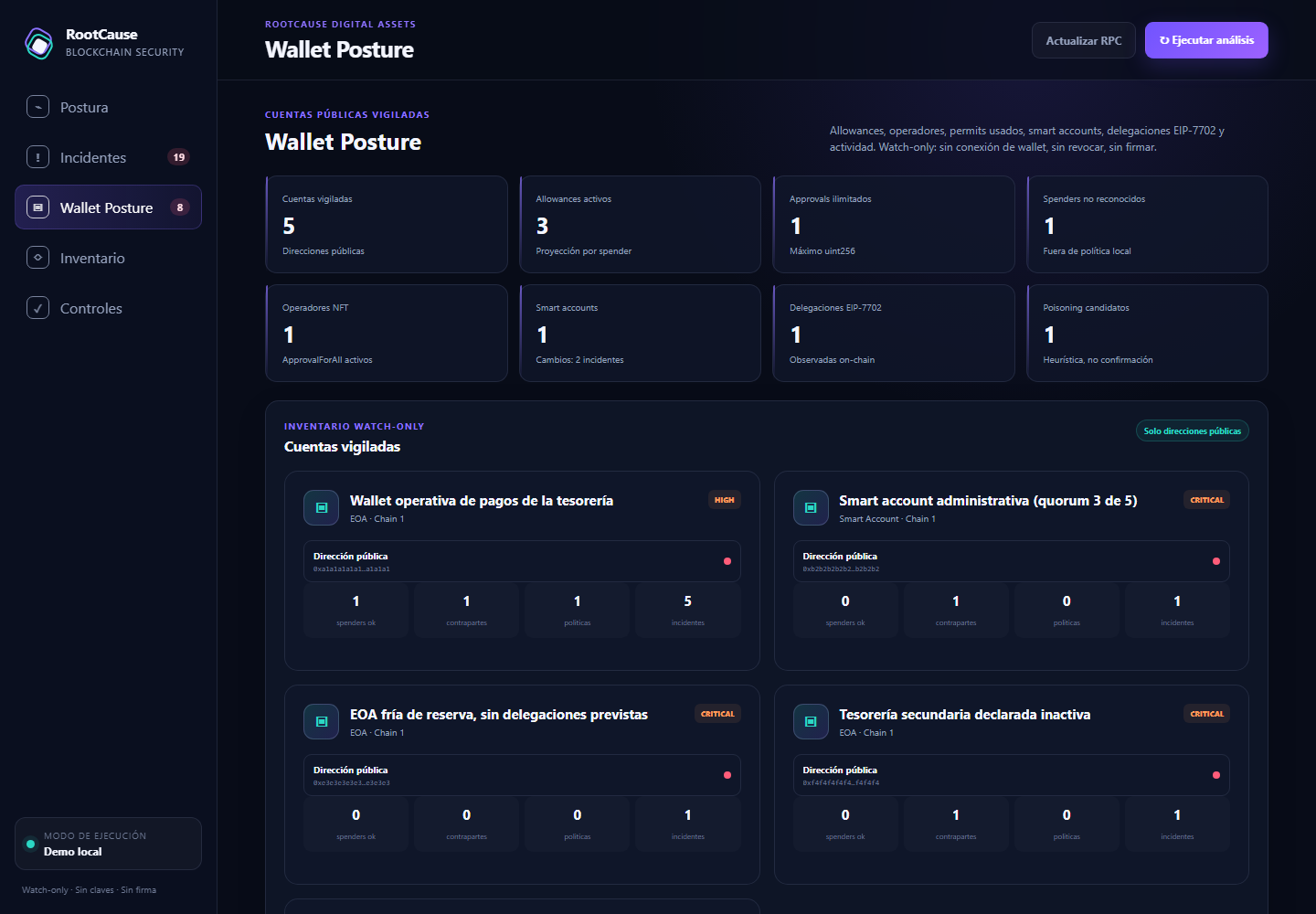Screen dimensions: 1316x914
Task: Click the EOA fría de reserva account icon
Action: click(x=321, y=722)
